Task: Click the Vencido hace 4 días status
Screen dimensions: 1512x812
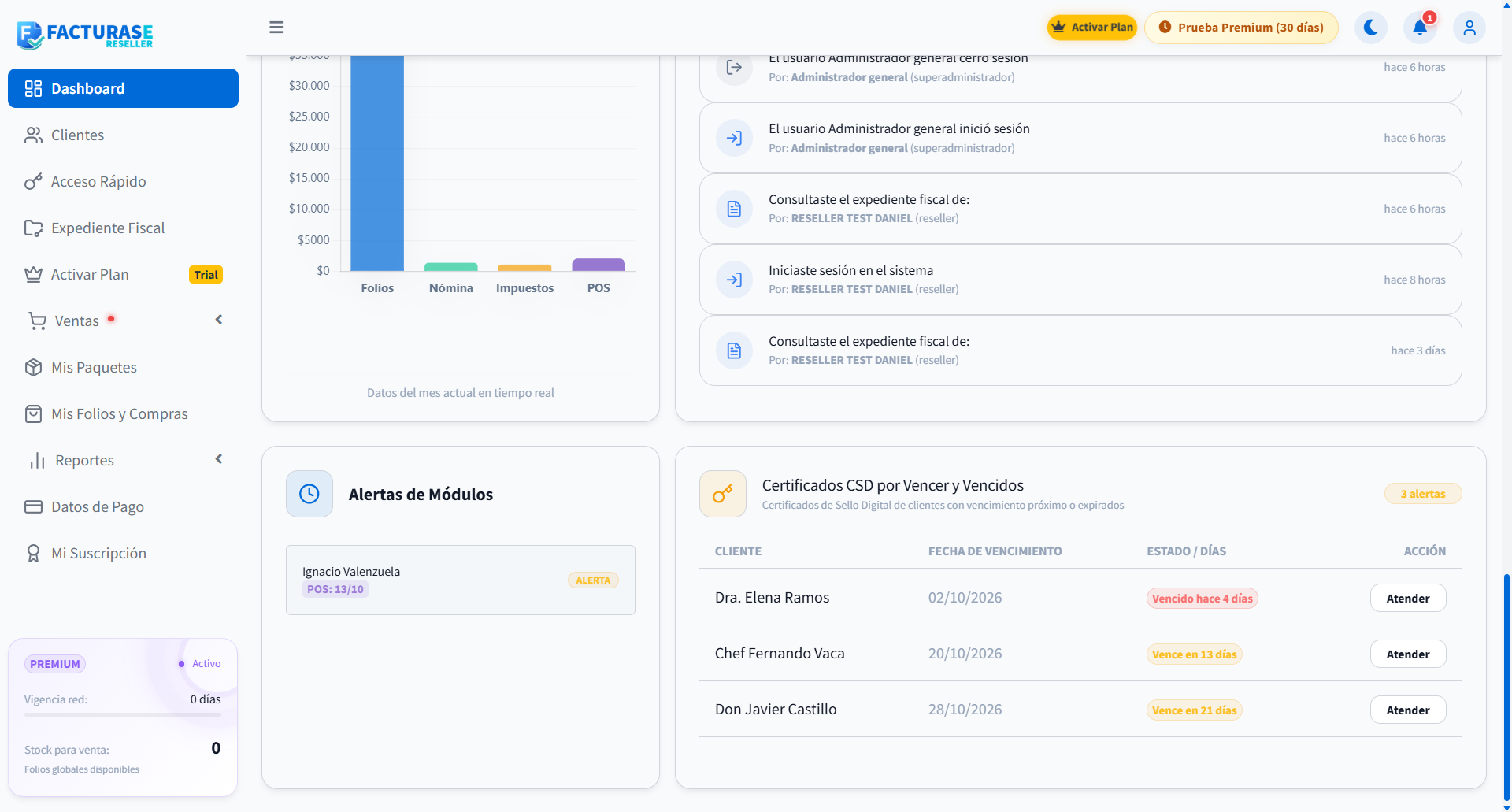Action: click(x=1203, y=599)
